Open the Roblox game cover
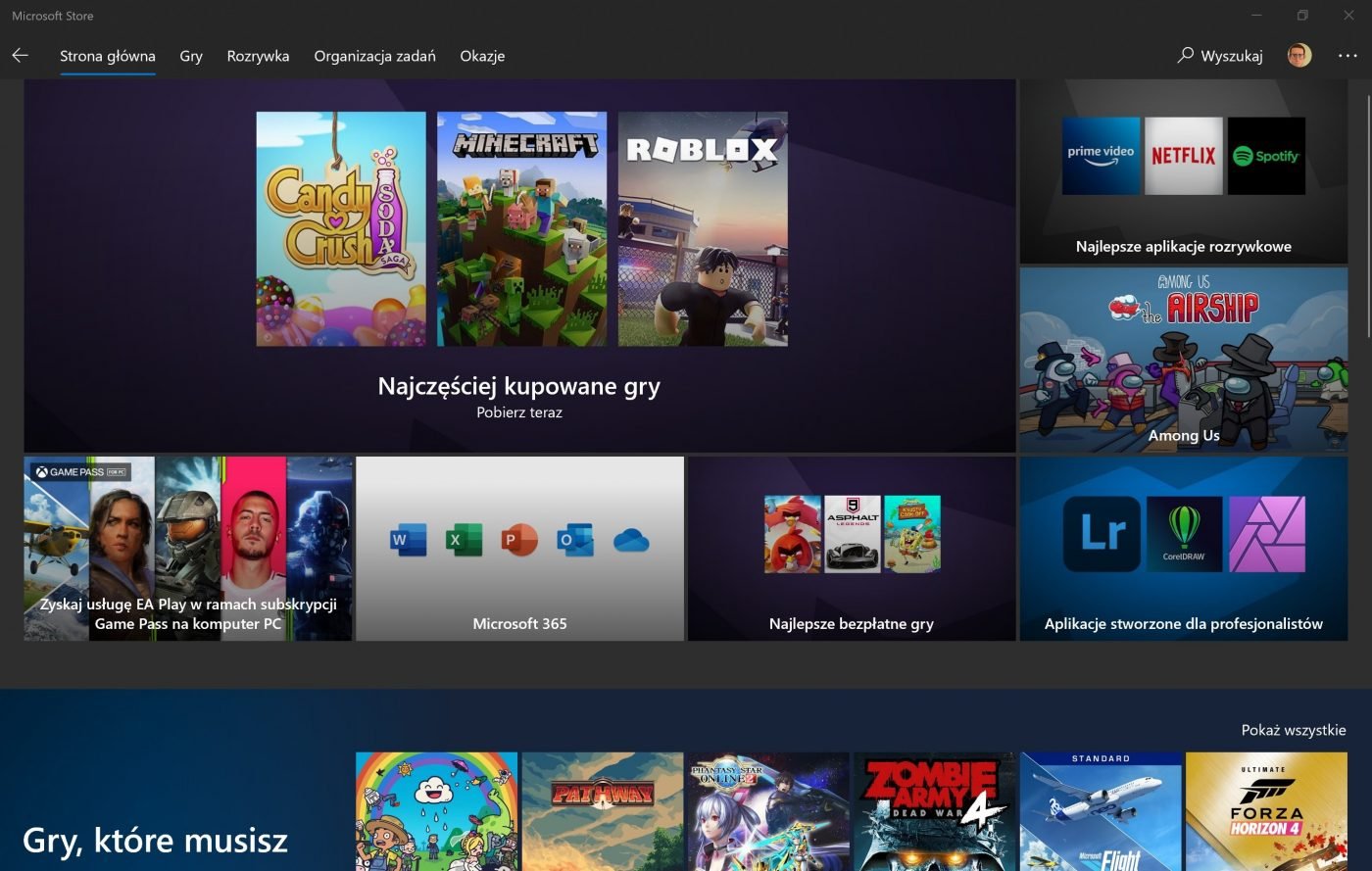 click(x=703, y=228)
